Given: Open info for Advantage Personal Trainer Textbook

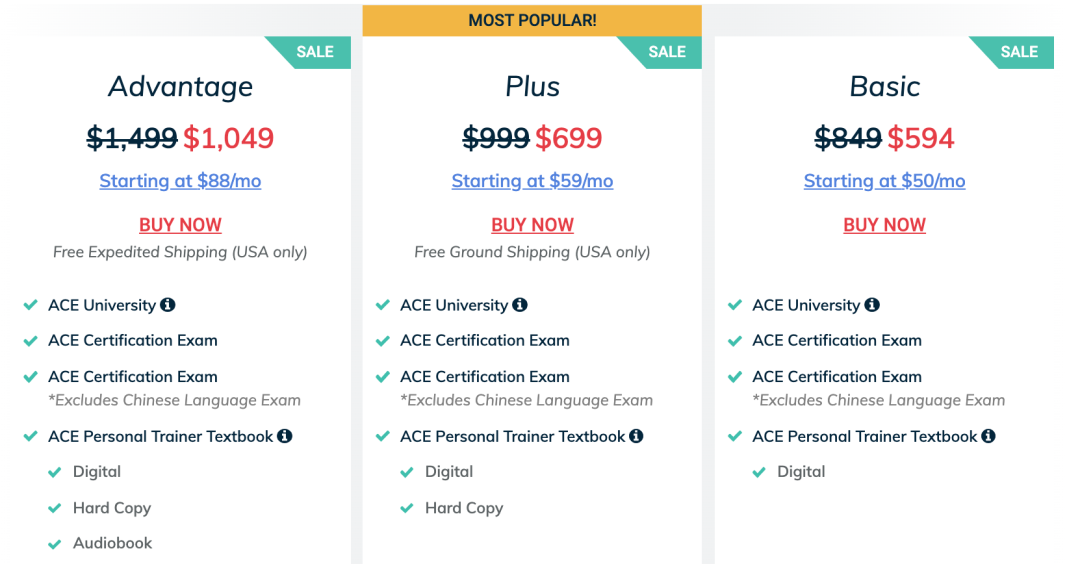Looking at the screenshot, I should point(285,436).
